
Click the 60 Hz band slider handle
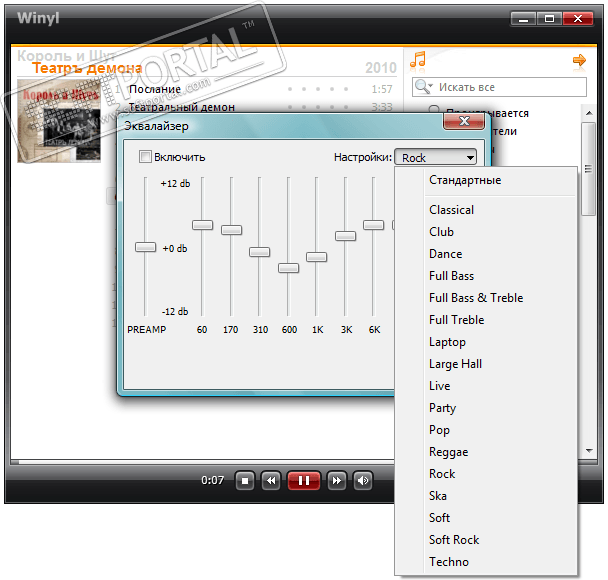pyautogui.click(x=202, y=225)
